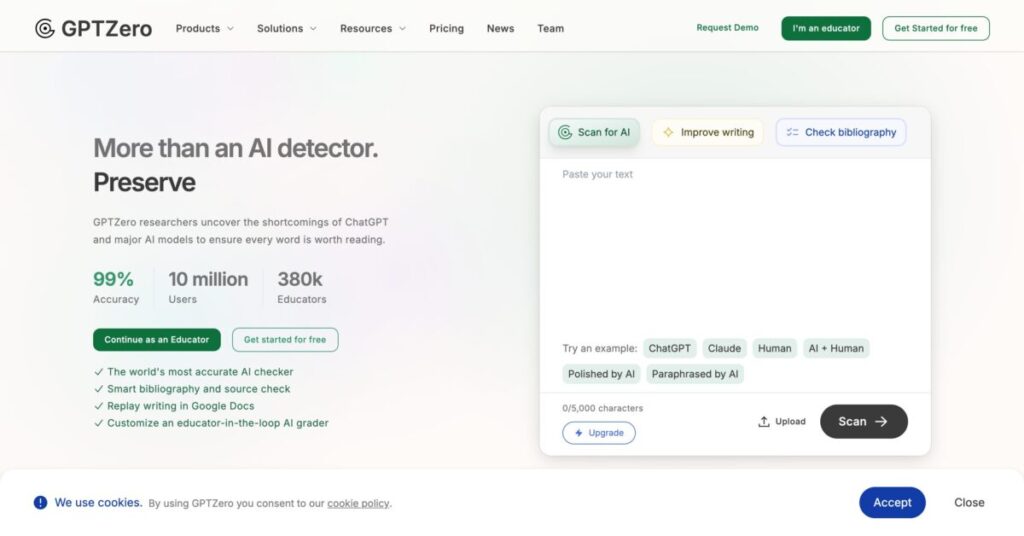This screenshot has height=536, width=1024.
Task: Click the GPTZero wordmark text
Action: (x=106, y=29)
